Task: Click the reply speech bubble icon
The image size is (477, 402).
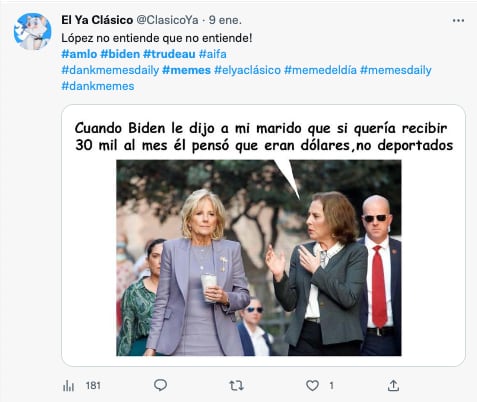Action: tap(160, 385)
